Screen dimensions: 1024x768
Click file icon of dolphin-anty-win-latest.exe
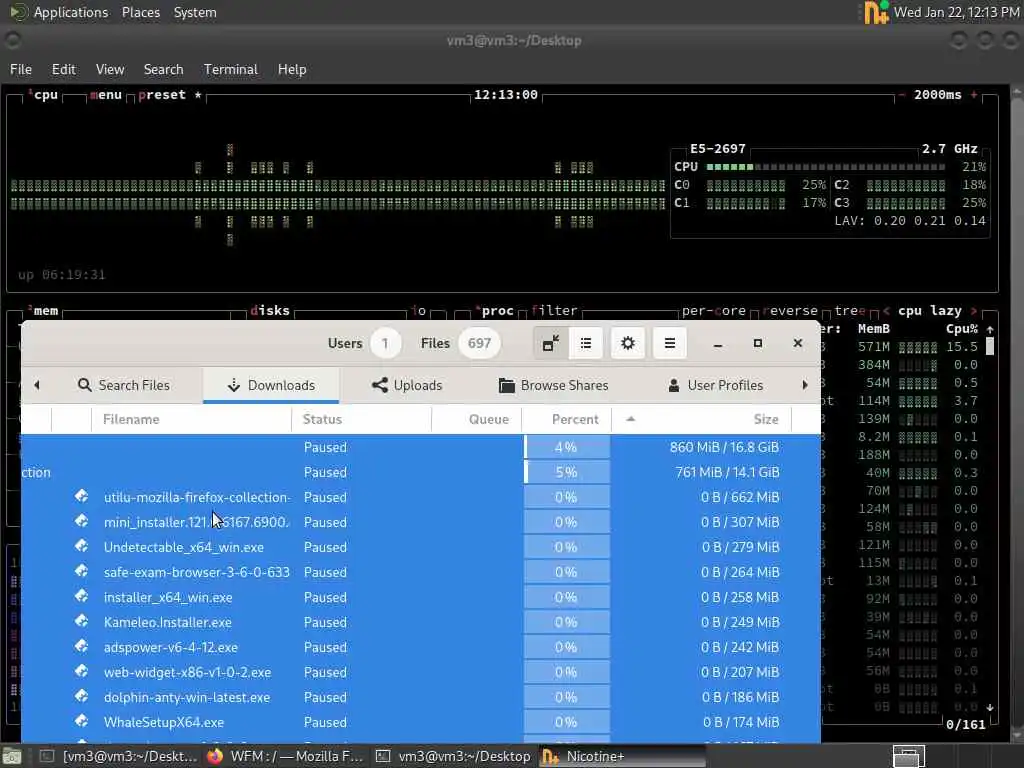pos(81,696)
